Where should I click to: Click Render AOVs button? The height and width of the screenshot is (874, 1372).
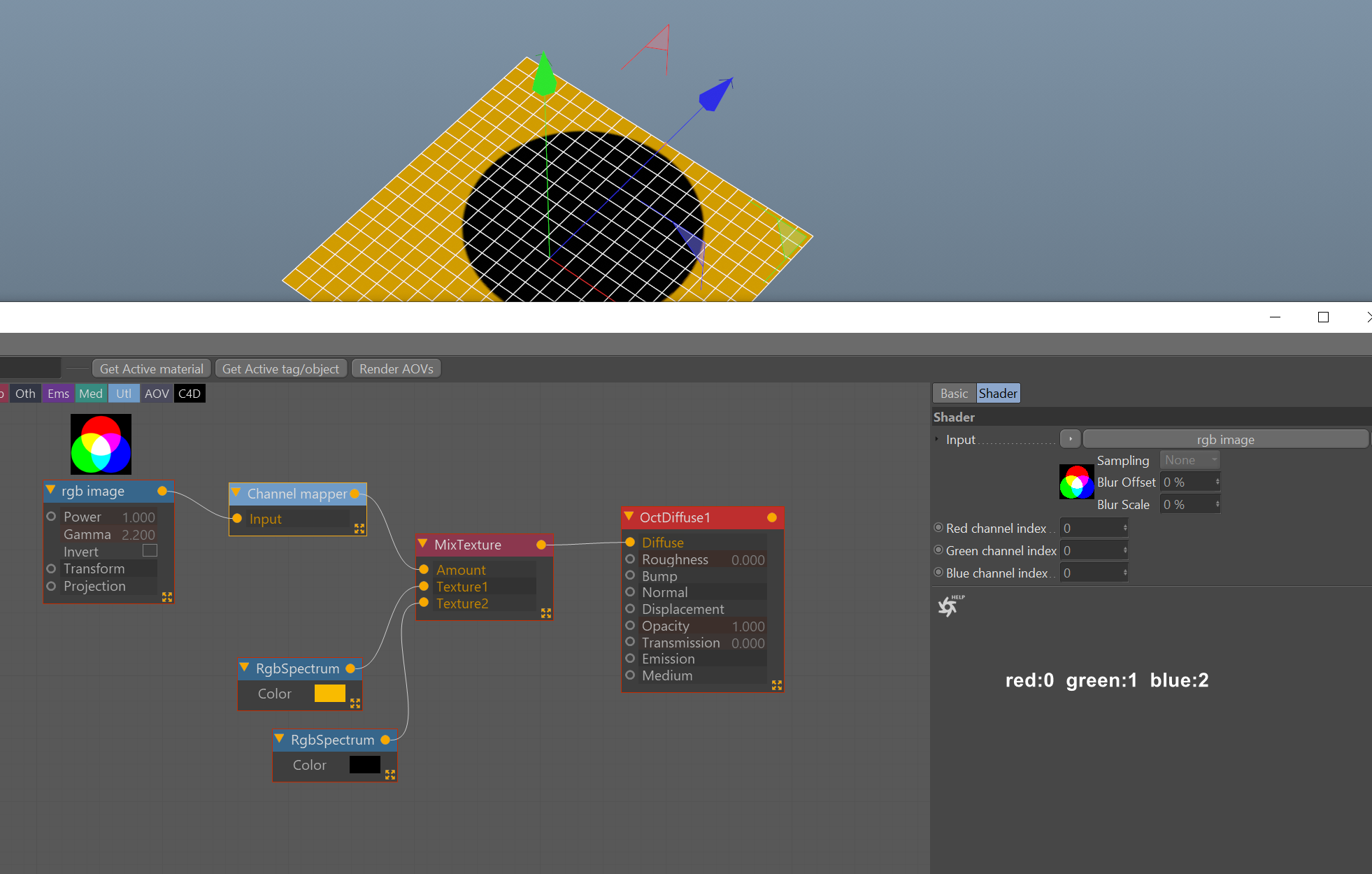396,368
